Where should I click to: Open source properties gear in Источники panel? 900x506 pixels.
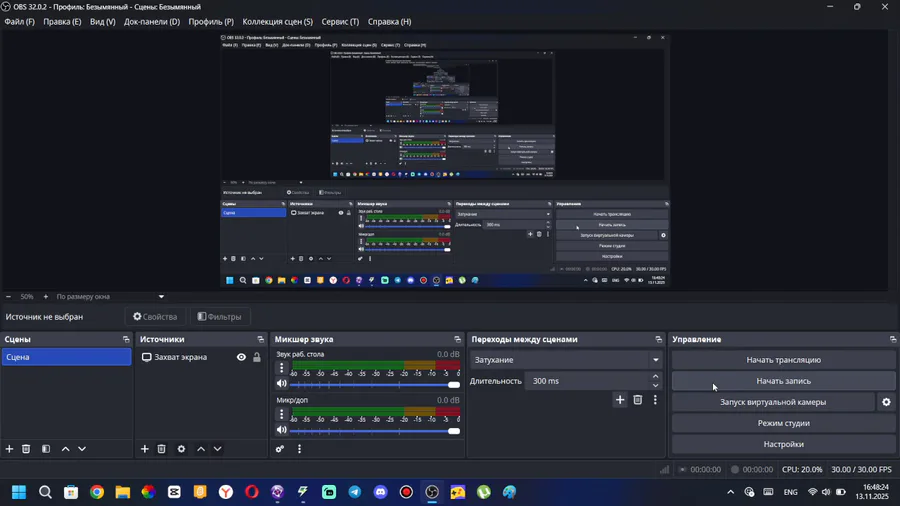pos(181,449)
